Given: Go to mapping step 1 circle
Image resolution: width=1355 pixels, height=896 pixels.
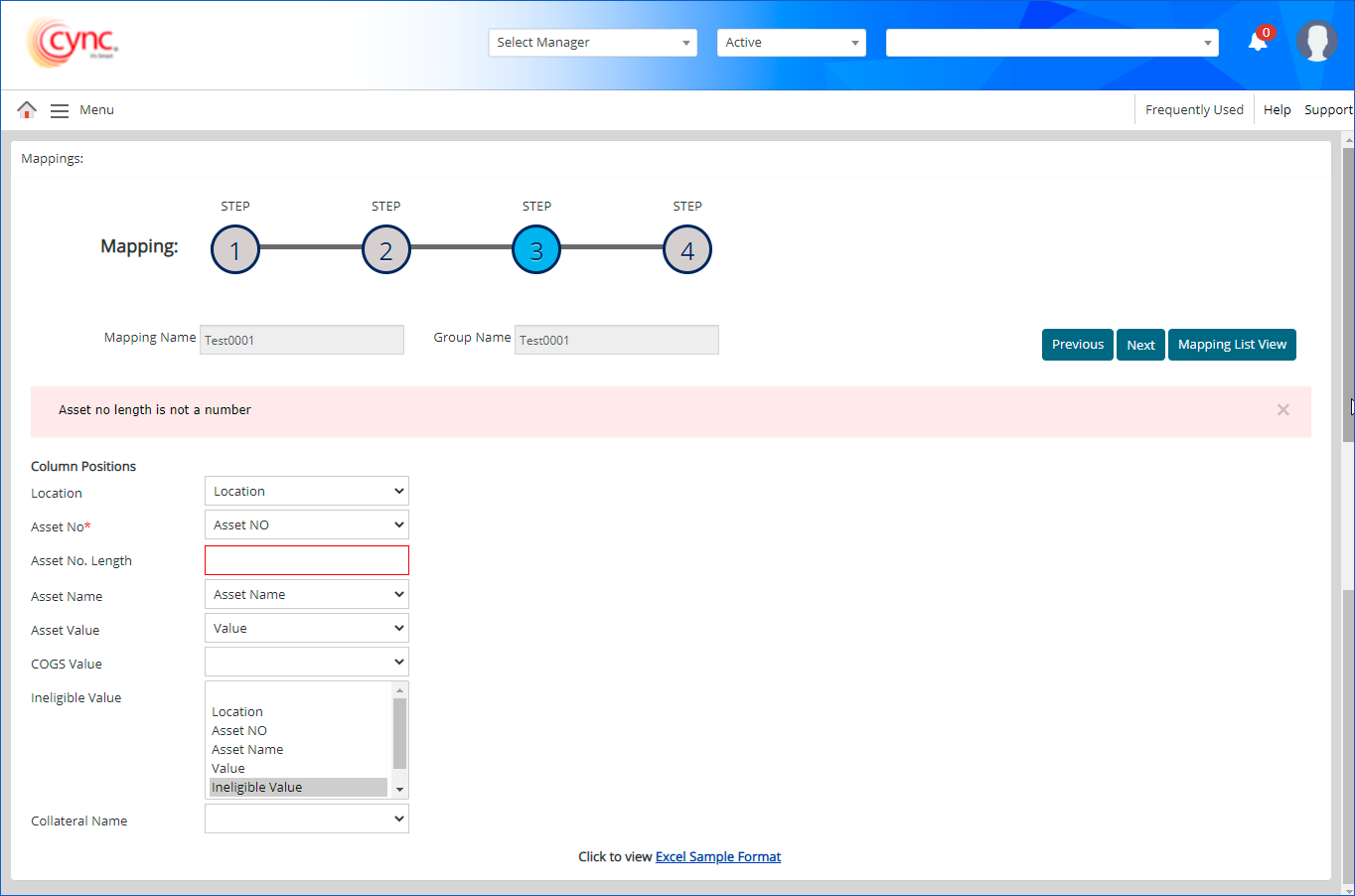Looking at the screenshot, I should coord(235,250).
